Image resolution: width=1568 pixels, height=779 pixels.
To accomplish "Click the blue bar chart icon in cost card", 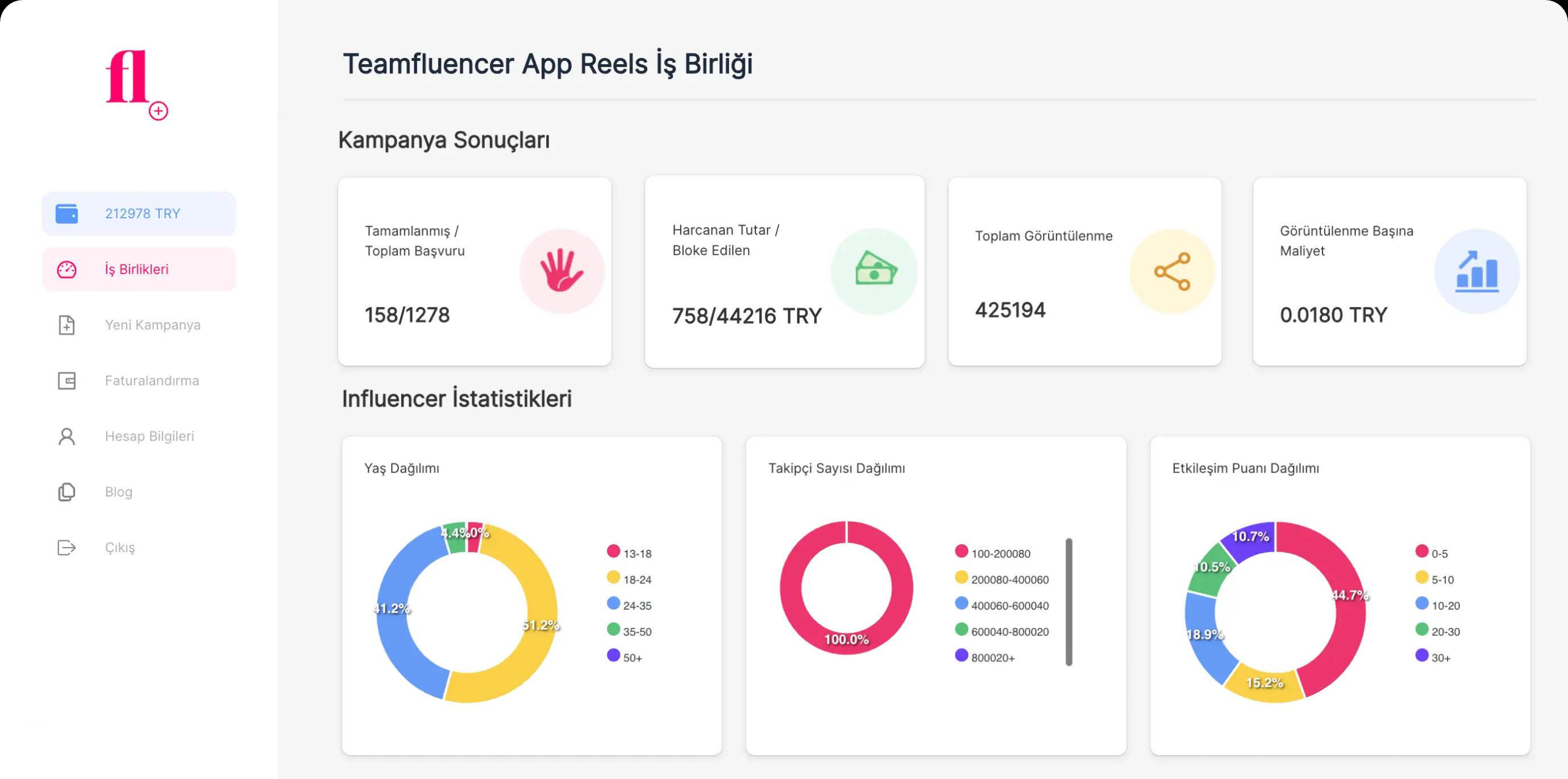I will [1477, 271].
